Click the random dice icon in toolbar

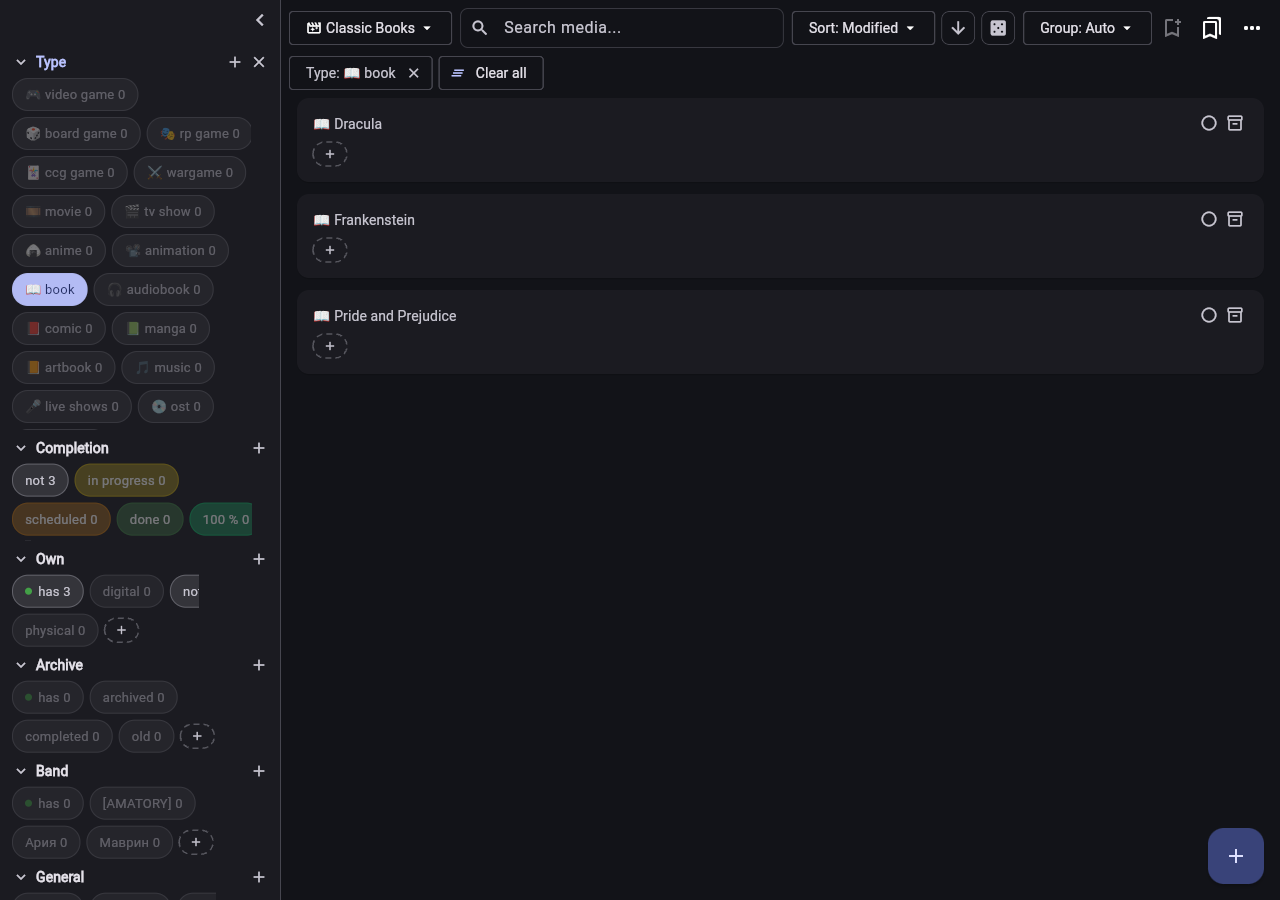(x=998, y=28)
